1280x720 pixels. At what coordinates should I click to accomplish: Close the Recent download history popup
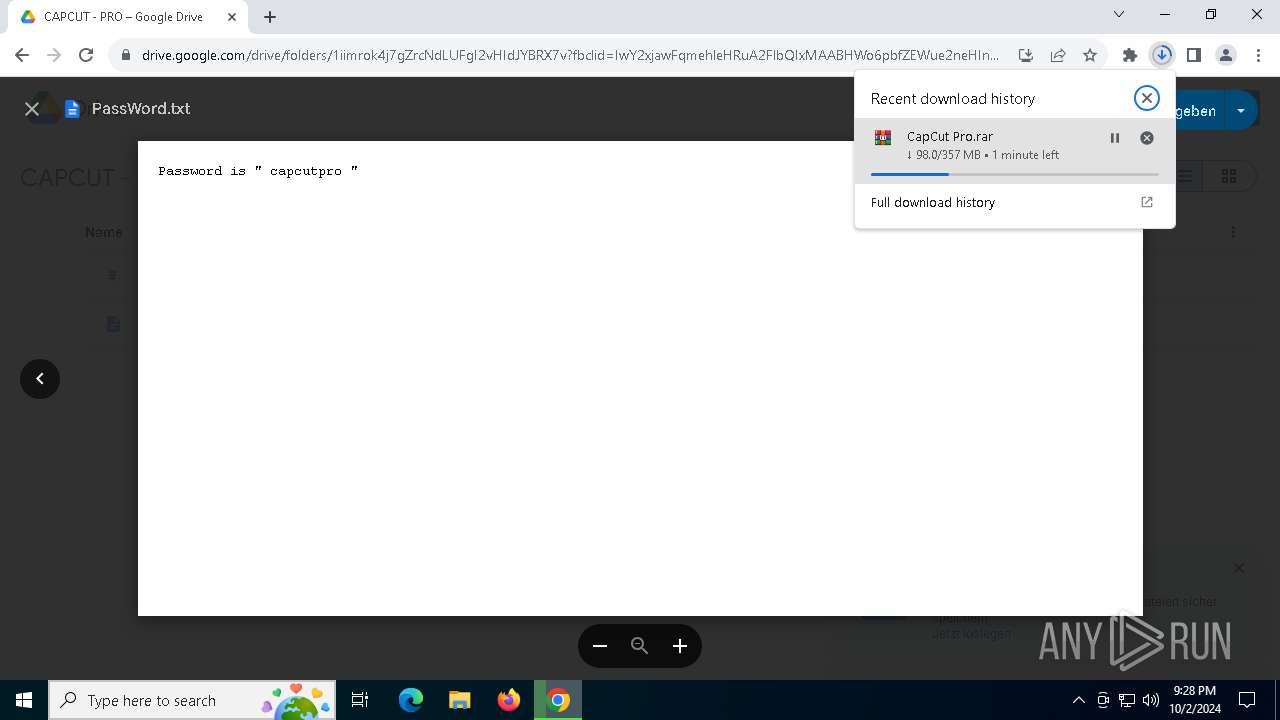click(x=1146, y=98)
